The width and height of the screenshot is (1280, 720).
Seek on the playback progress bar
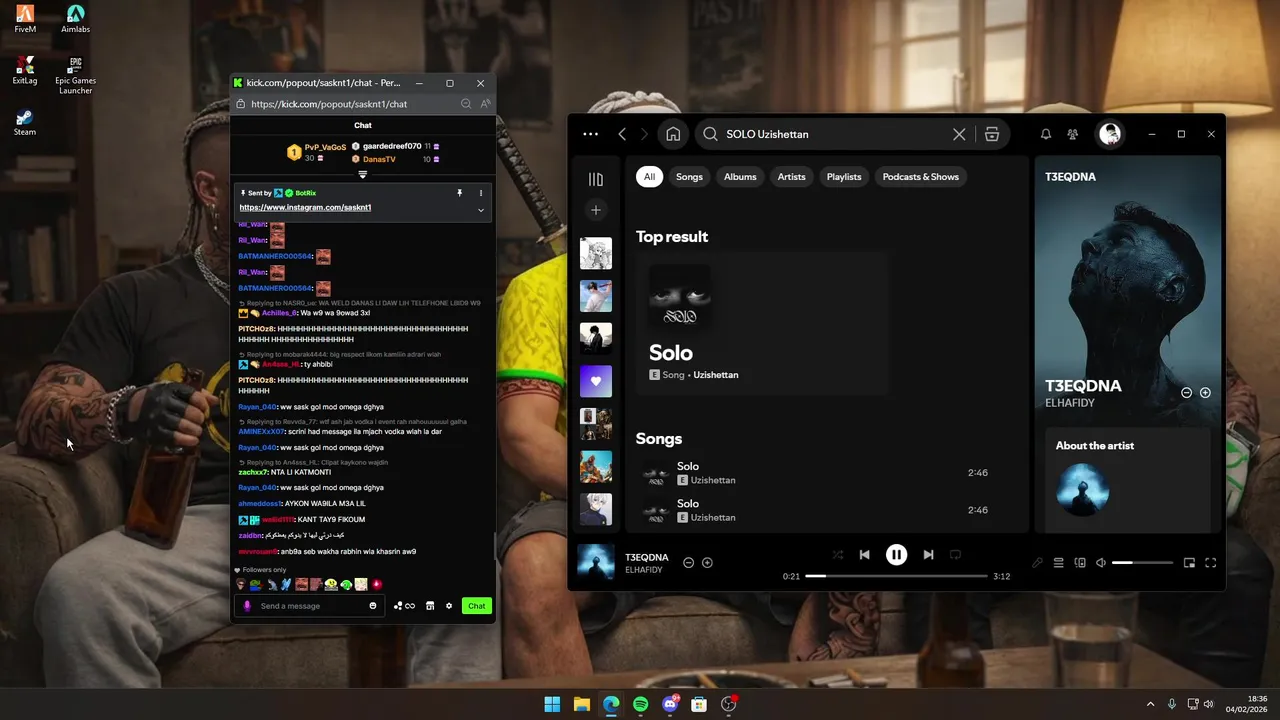(x=896, y=576)
